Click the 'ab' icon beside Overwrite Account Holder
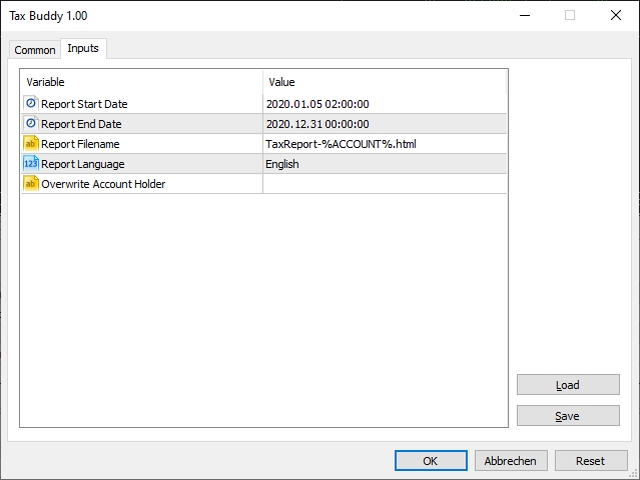This screenshot has width=640, height=480. click(31, 184)
